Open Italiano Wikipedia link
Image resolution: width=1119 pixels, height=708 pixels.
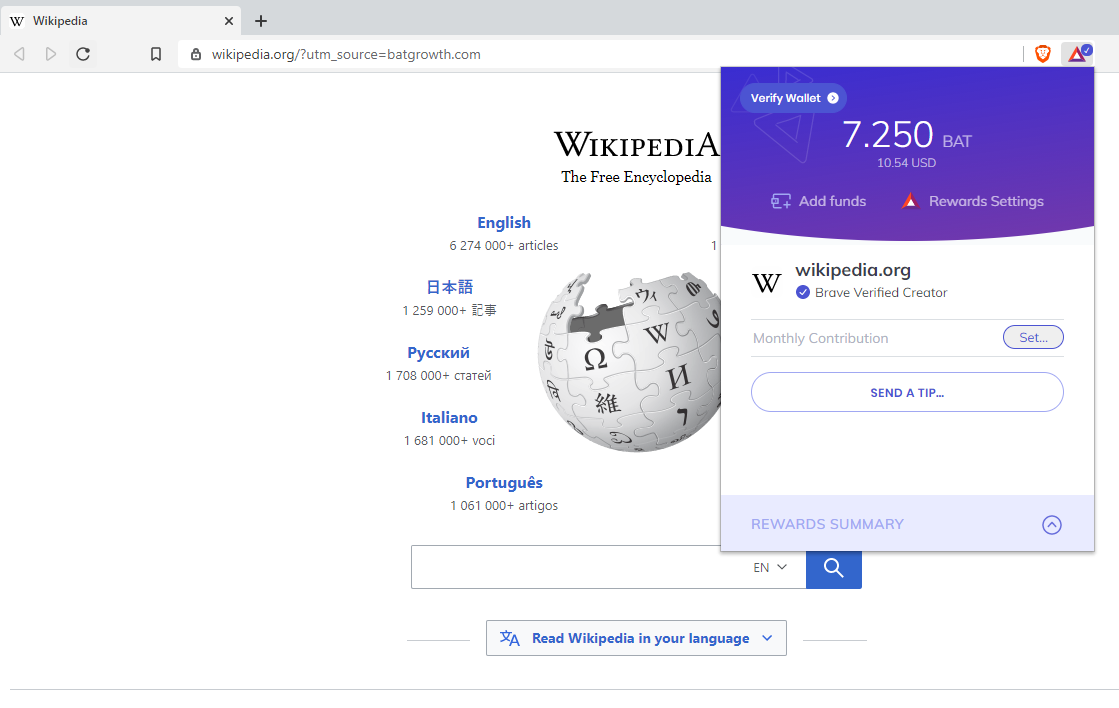[449, 418]
